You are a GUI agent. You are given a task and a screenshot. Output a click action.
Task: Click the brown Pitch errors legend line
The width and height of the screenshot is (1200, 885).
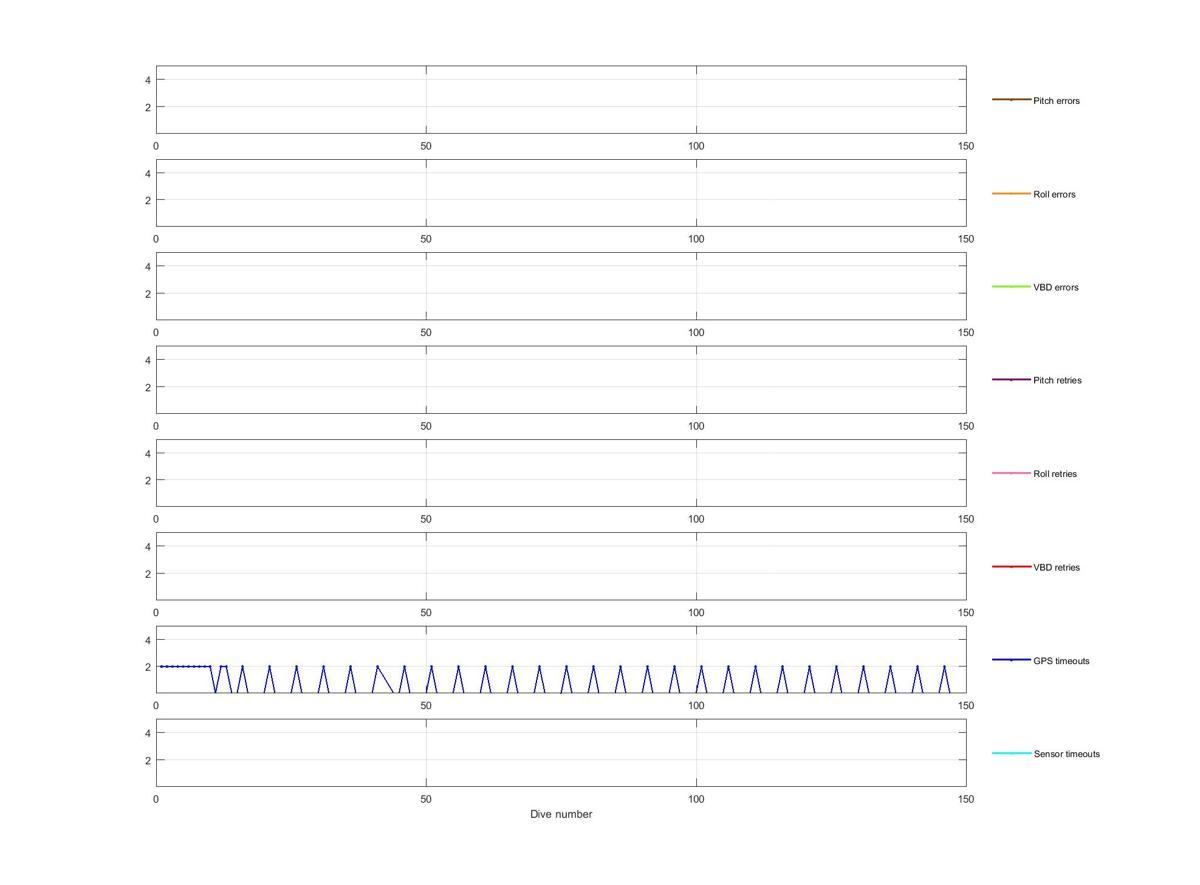pyautogui.click(x=1011, y=100)
